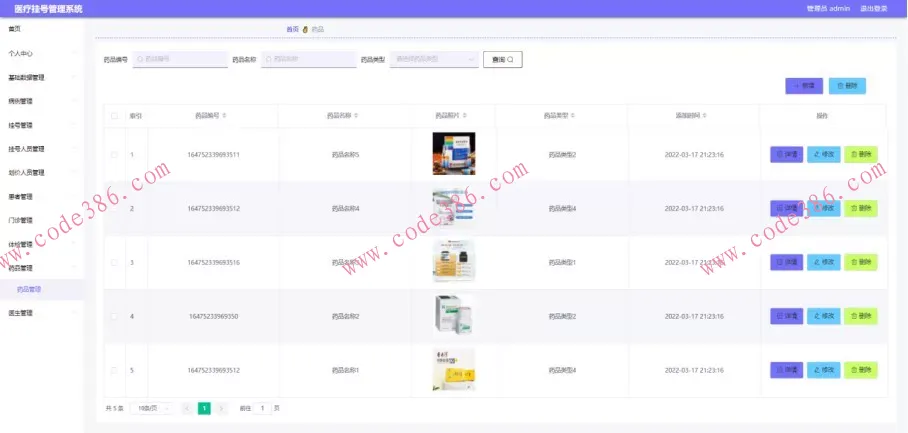Click 医疗挂号管理系统 title in header
The height and width of the screenshot is (433, 908).
tap(49, 9)
